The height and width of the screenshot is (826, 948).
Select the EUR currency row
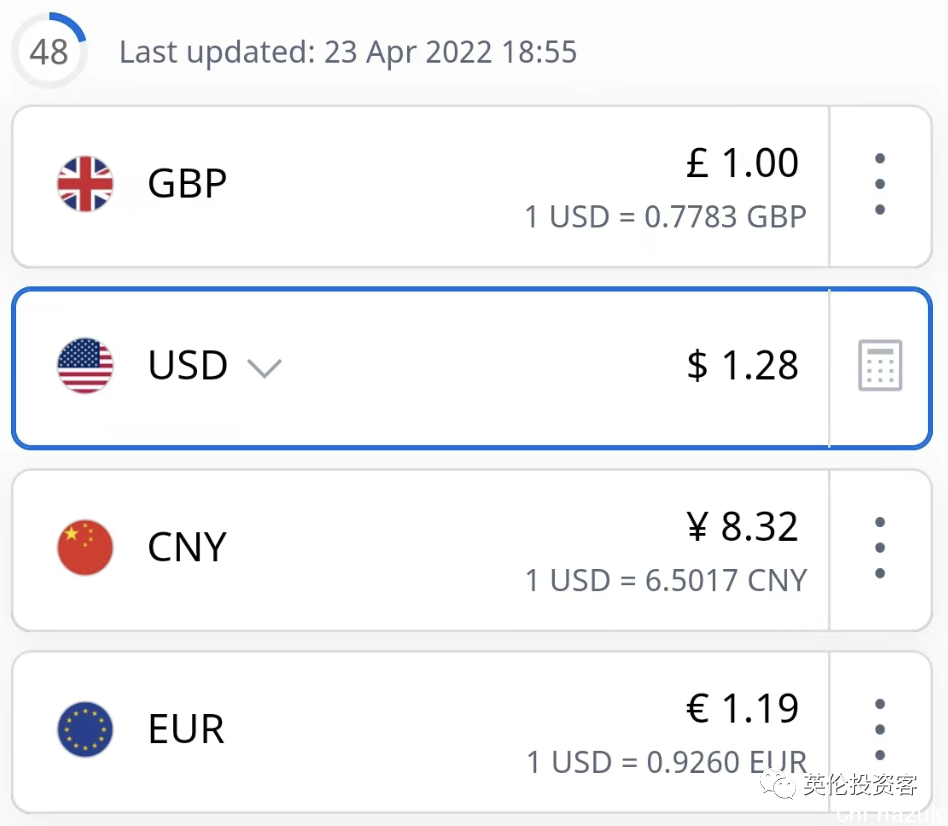(x=420, y=732)
